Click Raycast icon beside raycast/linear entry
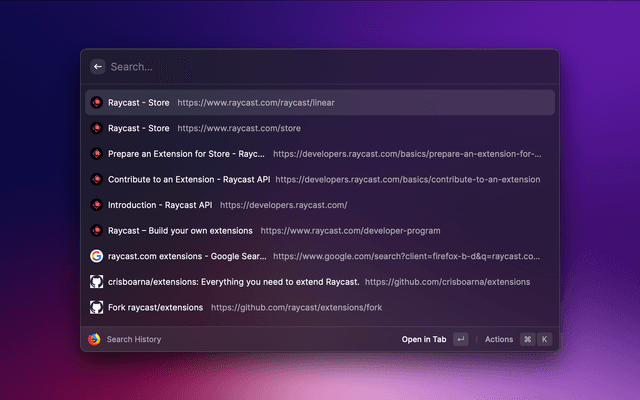Viewport: 640px width, 400px height. pyautogui.click(x=95, y=102)
